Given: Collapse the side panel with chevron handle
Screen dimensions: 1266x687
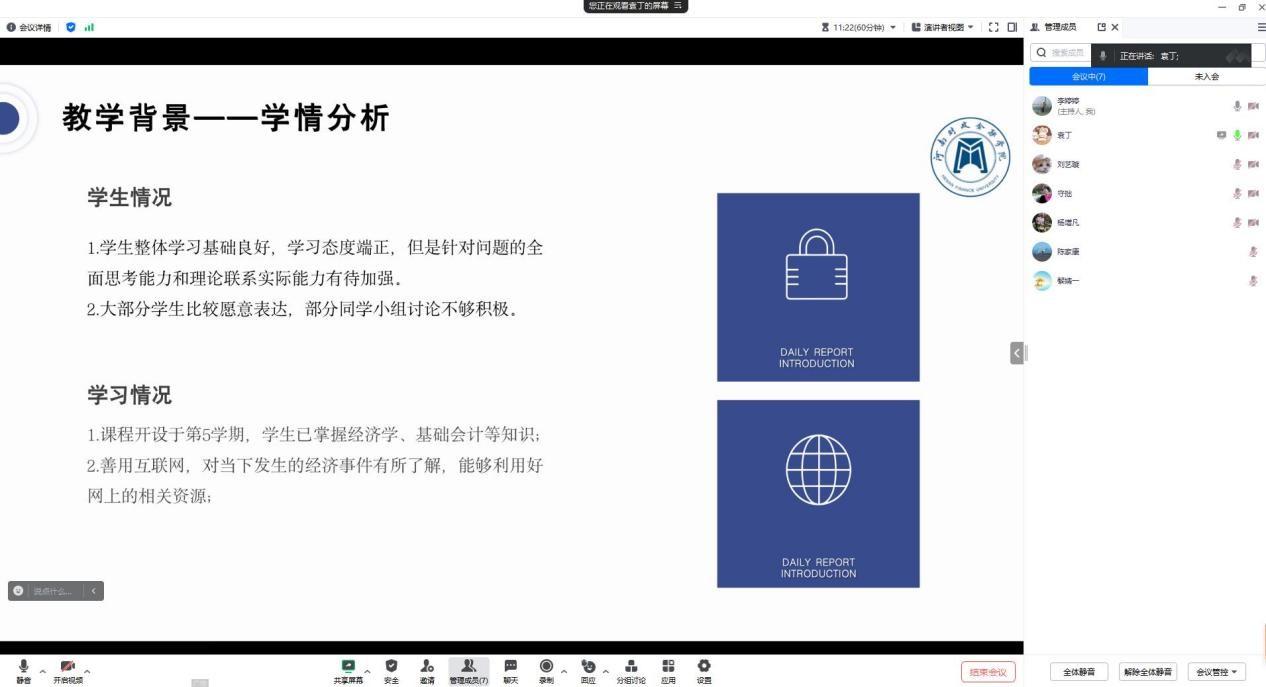Looking at the screenshot, I should click(x=1017, y=352).
